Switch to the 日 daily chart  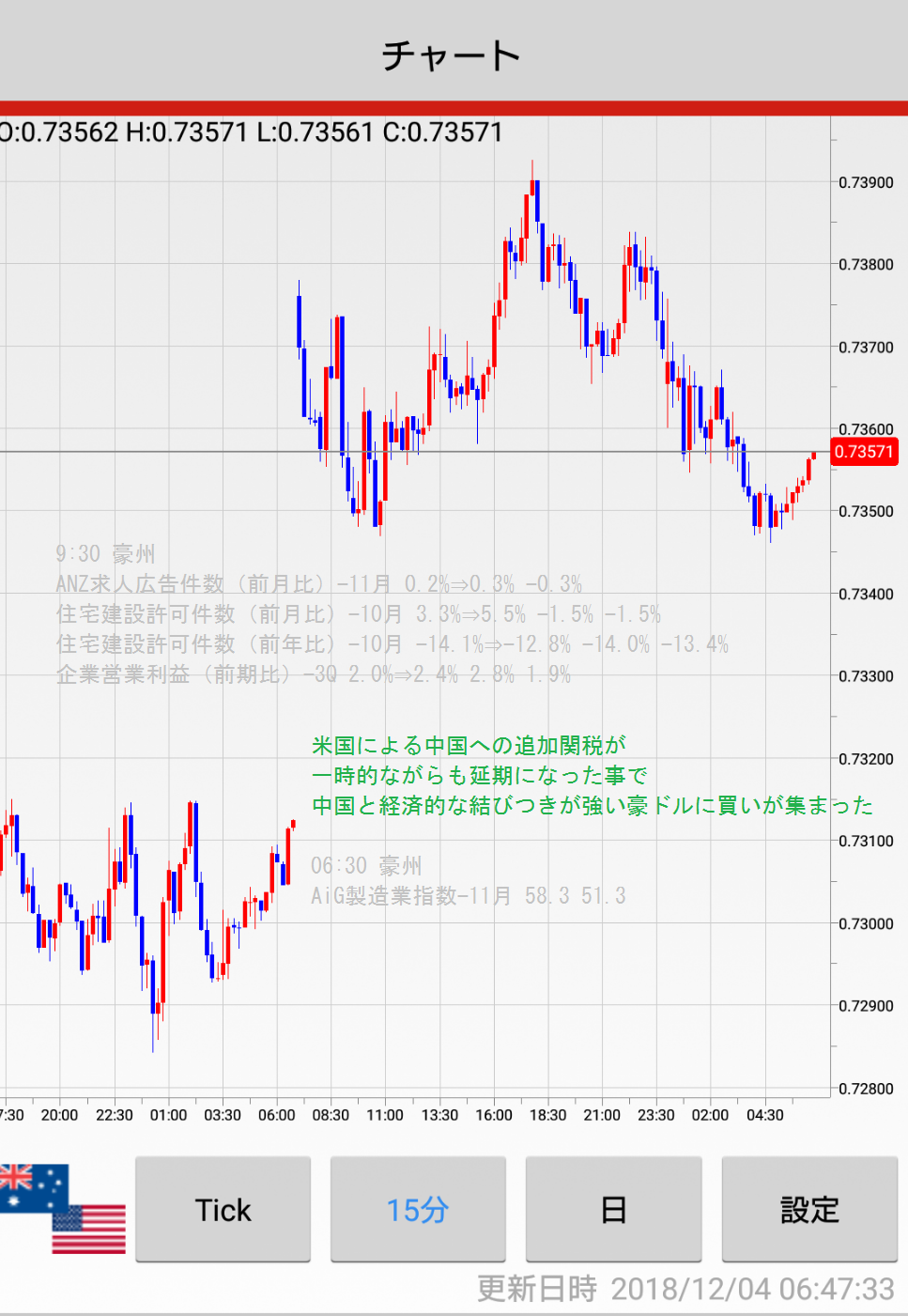pyautogui.click(x=613, y=1209)
